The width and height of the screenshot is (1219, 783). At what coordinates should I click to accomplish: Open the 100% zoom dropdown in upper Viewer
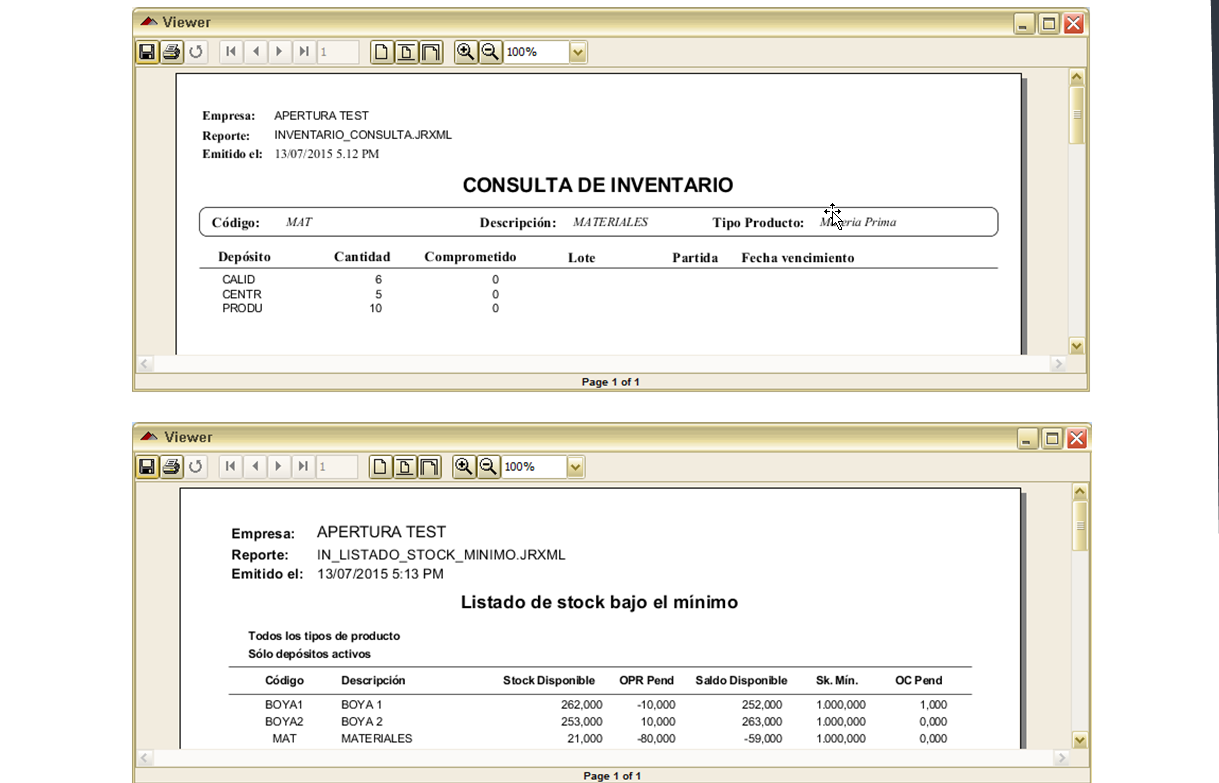(x=578, y=52)
